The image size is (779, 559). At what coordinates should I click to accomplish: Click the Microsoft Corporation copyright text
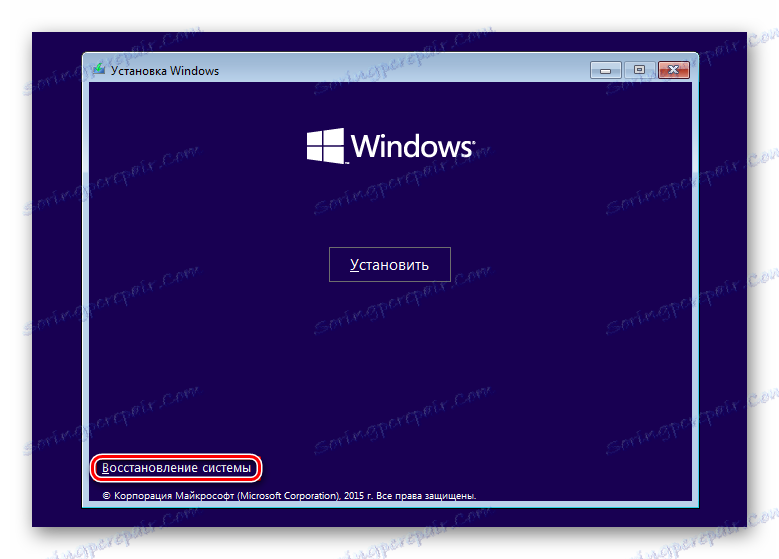point(289,495)
